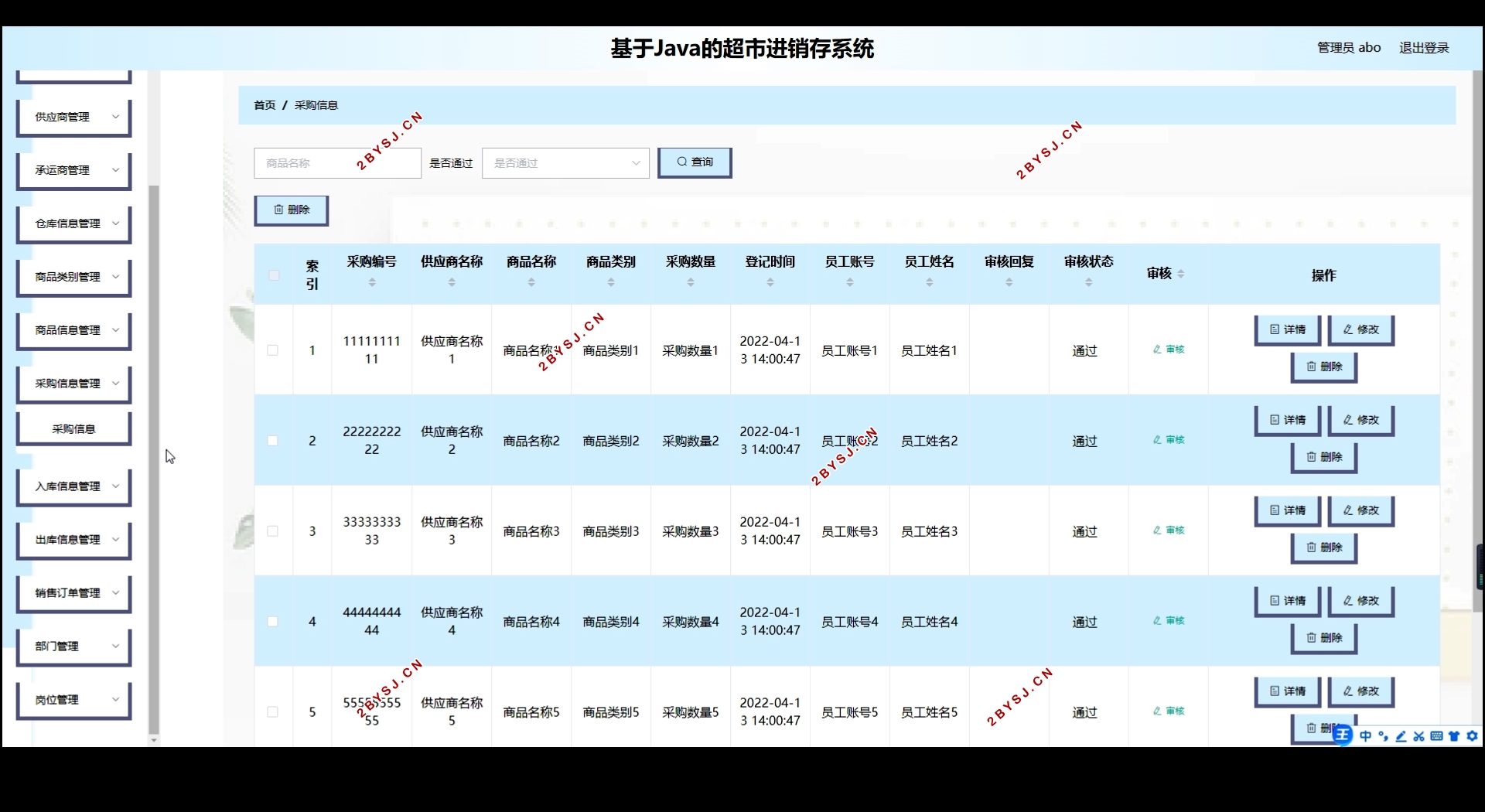Click 退出登录 to log out
Screen dimensions: 1485x812
pos(1424,48)
